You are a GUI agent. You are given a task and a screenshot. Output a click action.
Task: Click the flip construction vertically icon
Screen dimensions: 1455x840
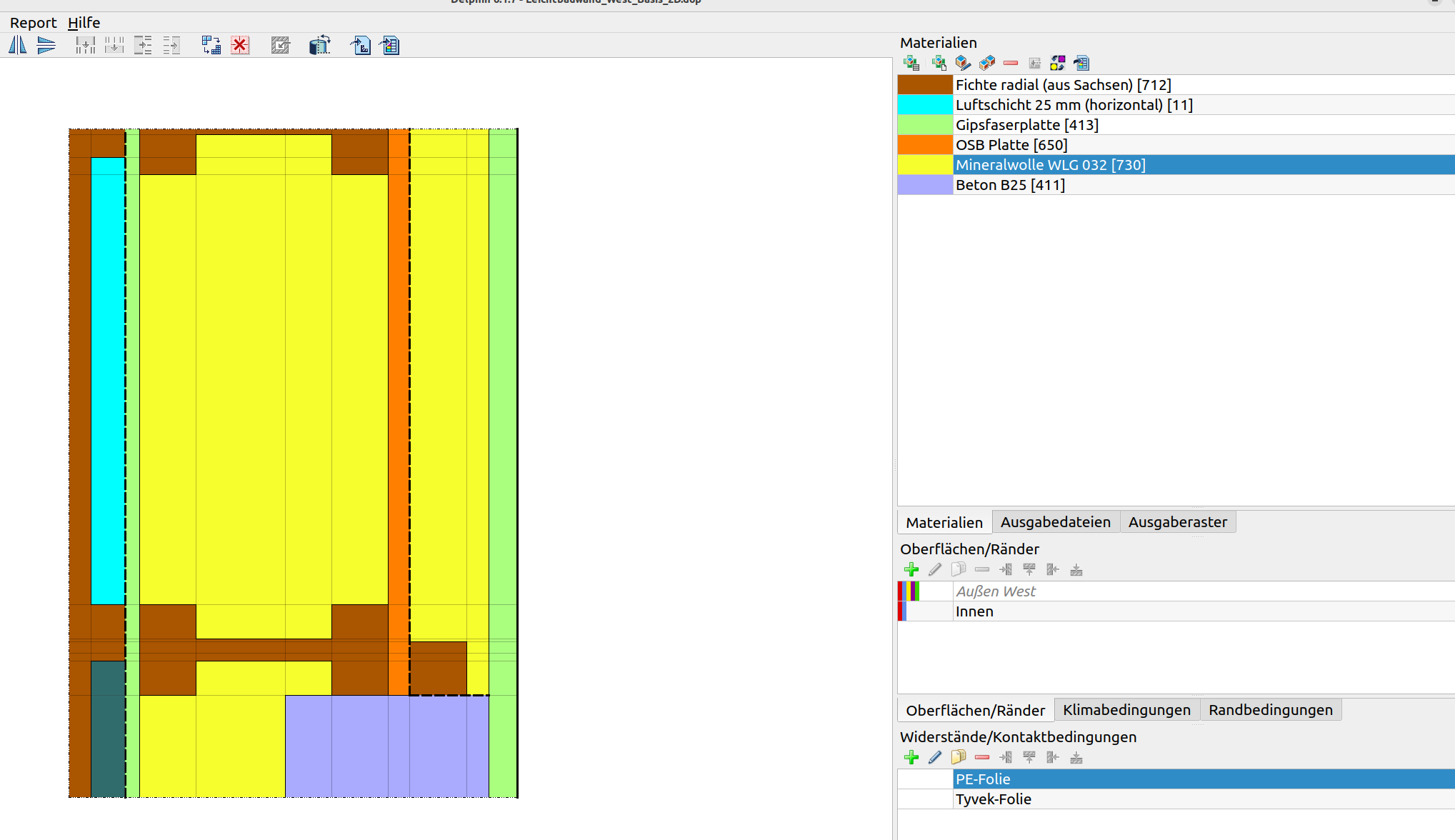point(46,46)
